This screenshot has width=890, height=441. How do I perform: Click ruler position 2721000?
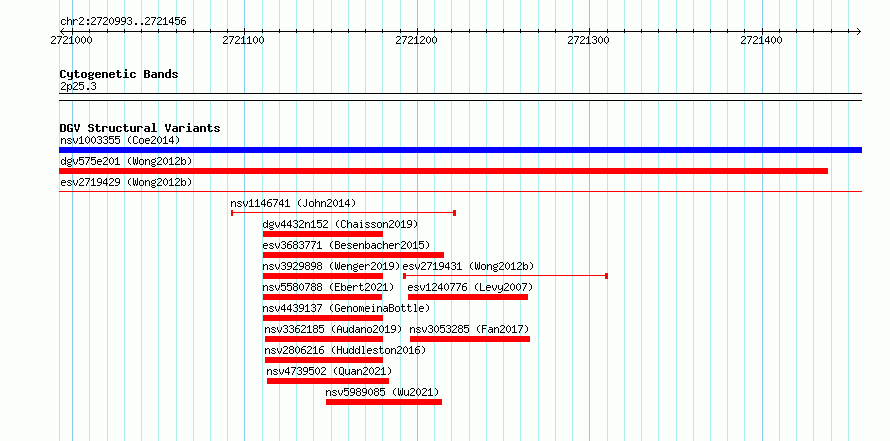point(71,40)
